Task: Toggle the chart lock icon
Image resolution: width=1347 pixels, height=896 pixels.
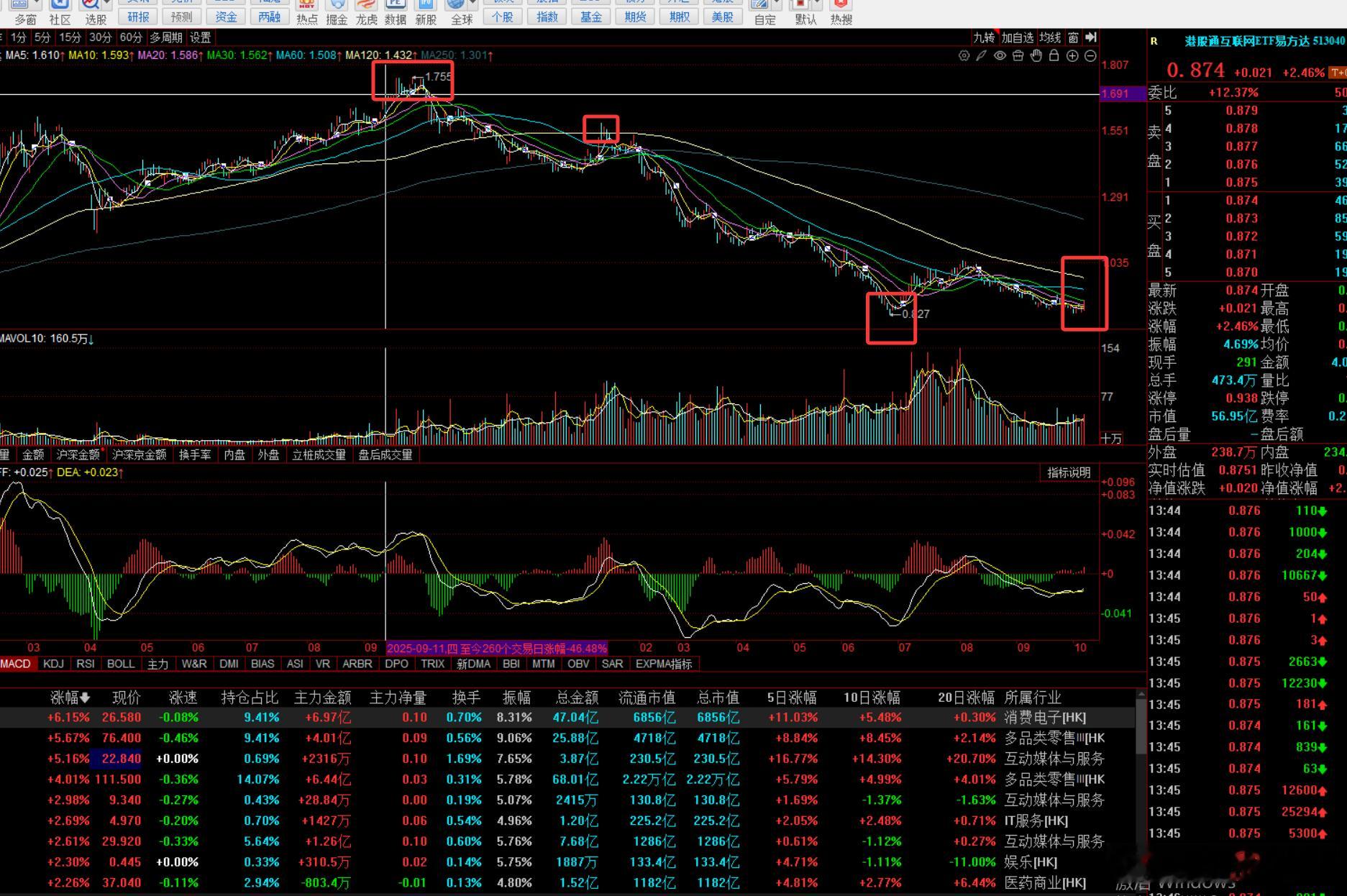Action: [1054, 56]
